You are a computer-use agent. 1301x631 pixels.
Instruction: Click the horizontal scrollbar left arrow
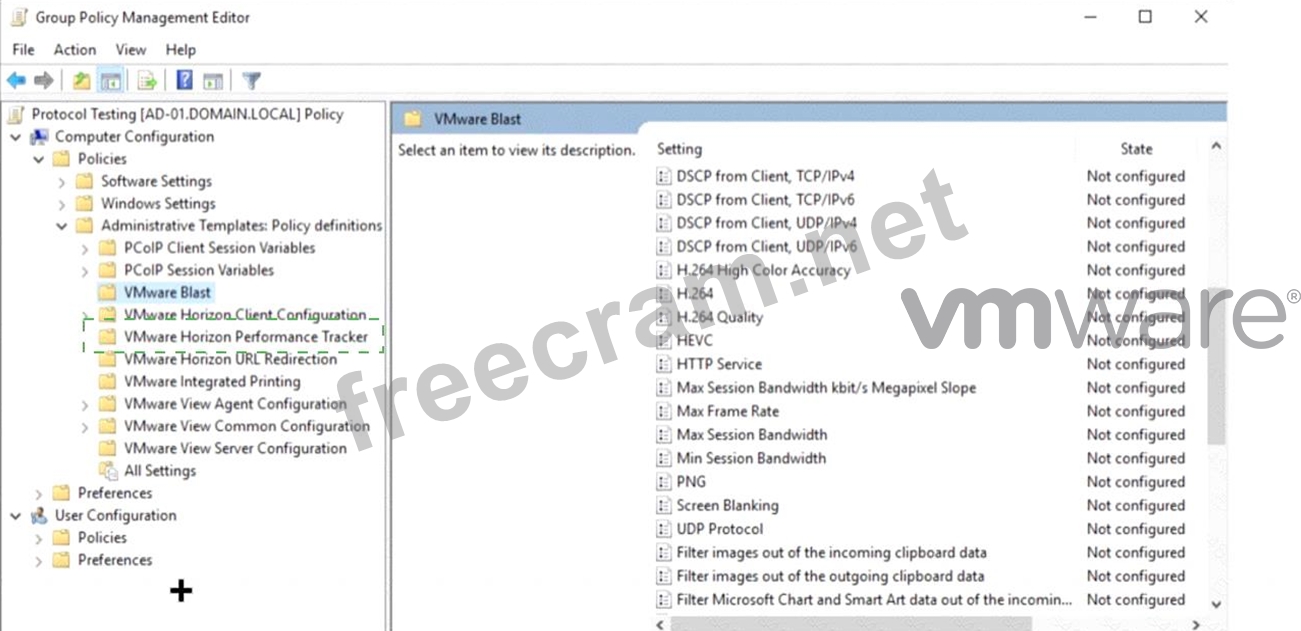pyautogui.click(x=660, y=624)
